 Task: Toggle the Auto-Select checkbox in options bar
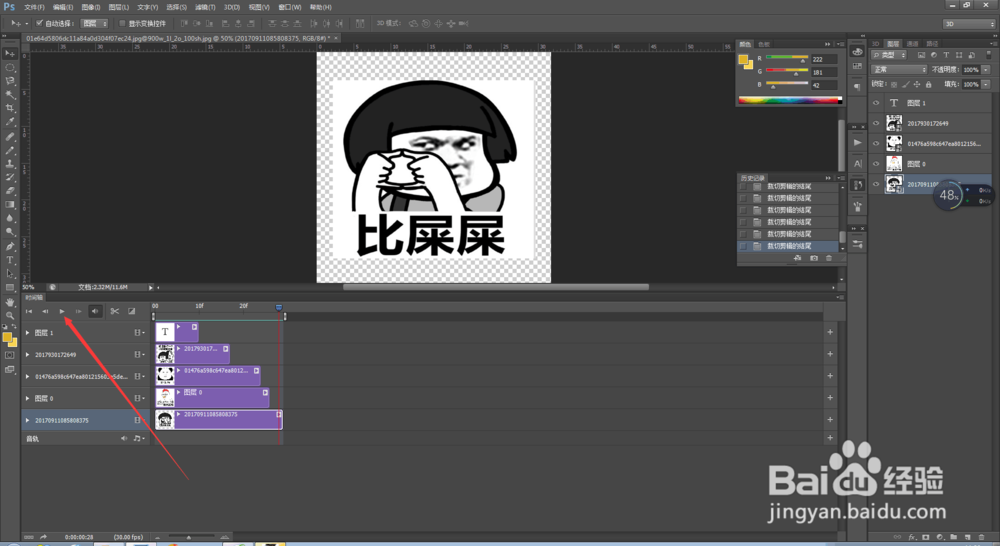click(x=39, y=23)
